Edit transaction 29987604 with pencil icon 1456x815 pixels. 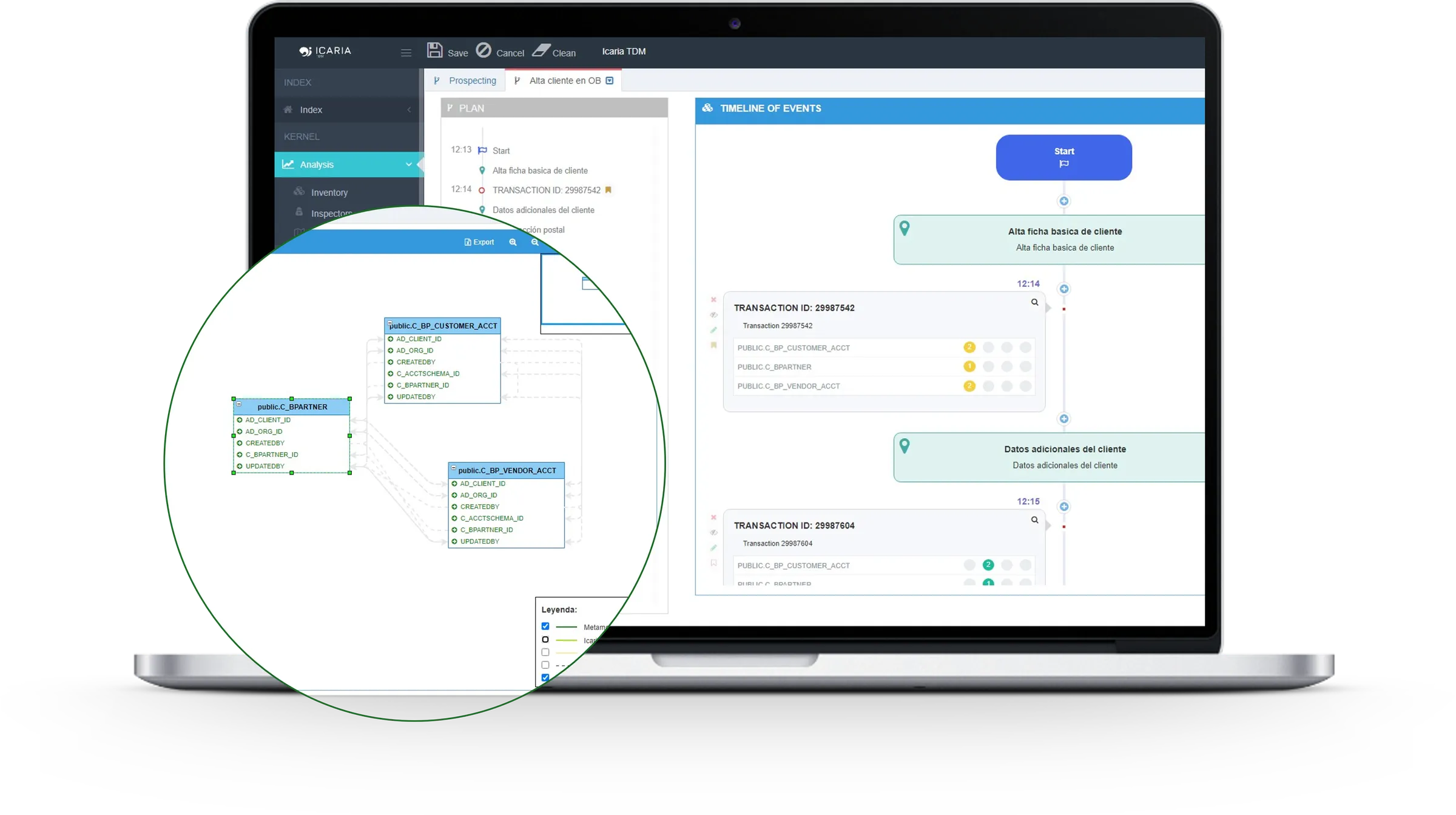(713, 548)
